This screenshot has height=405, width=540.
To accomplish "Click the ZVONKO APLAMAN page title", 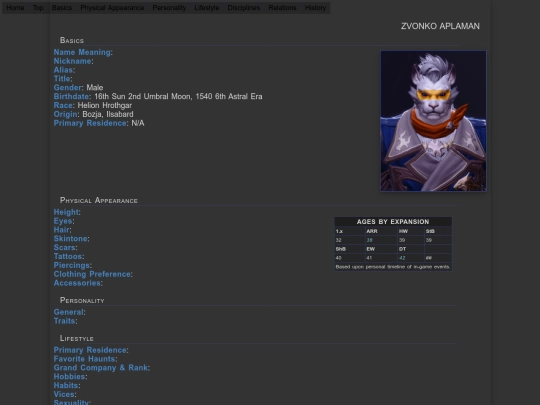I will 440,26.
